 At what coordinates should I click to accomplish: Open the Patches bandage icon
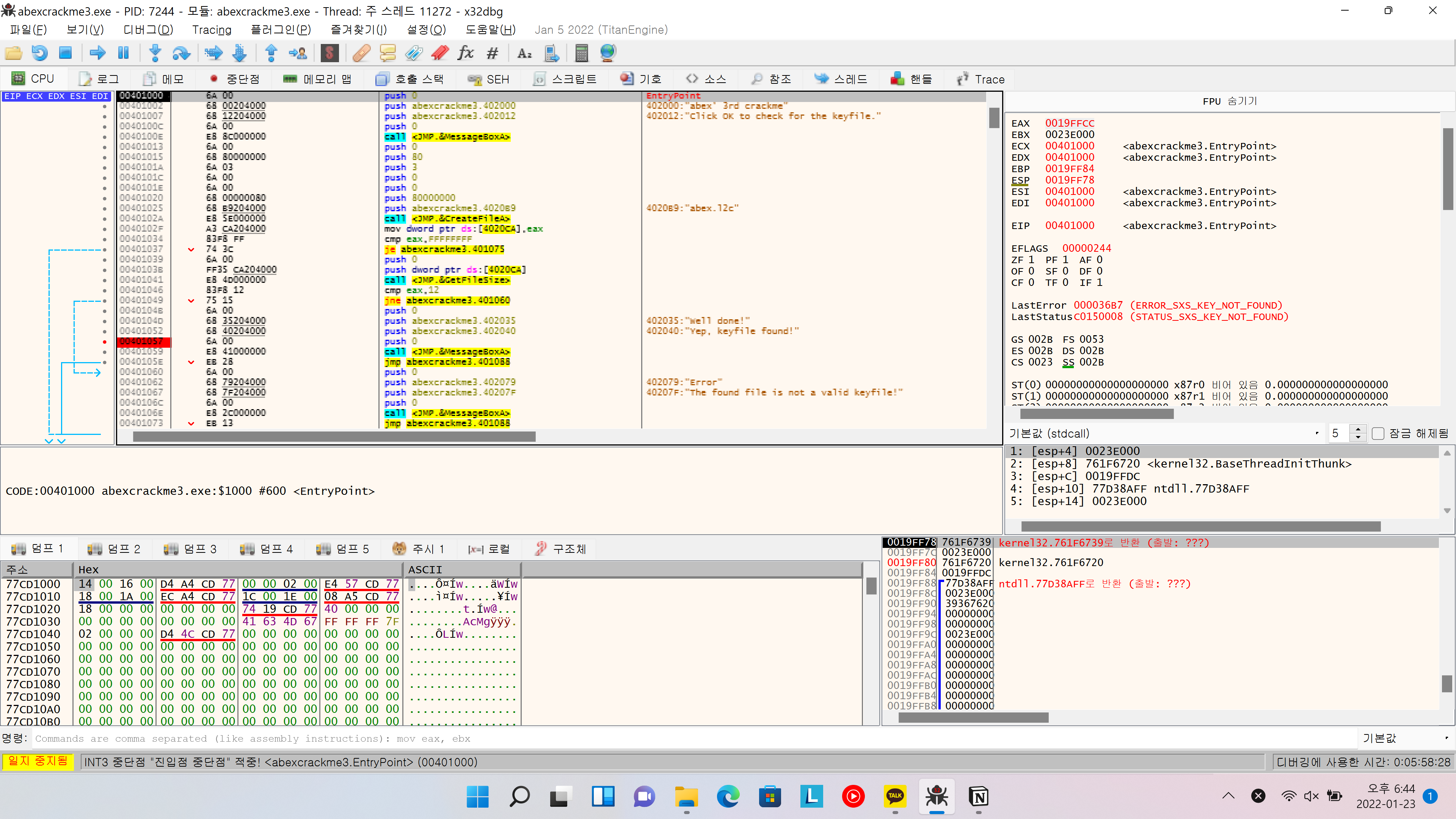point(361,53)
